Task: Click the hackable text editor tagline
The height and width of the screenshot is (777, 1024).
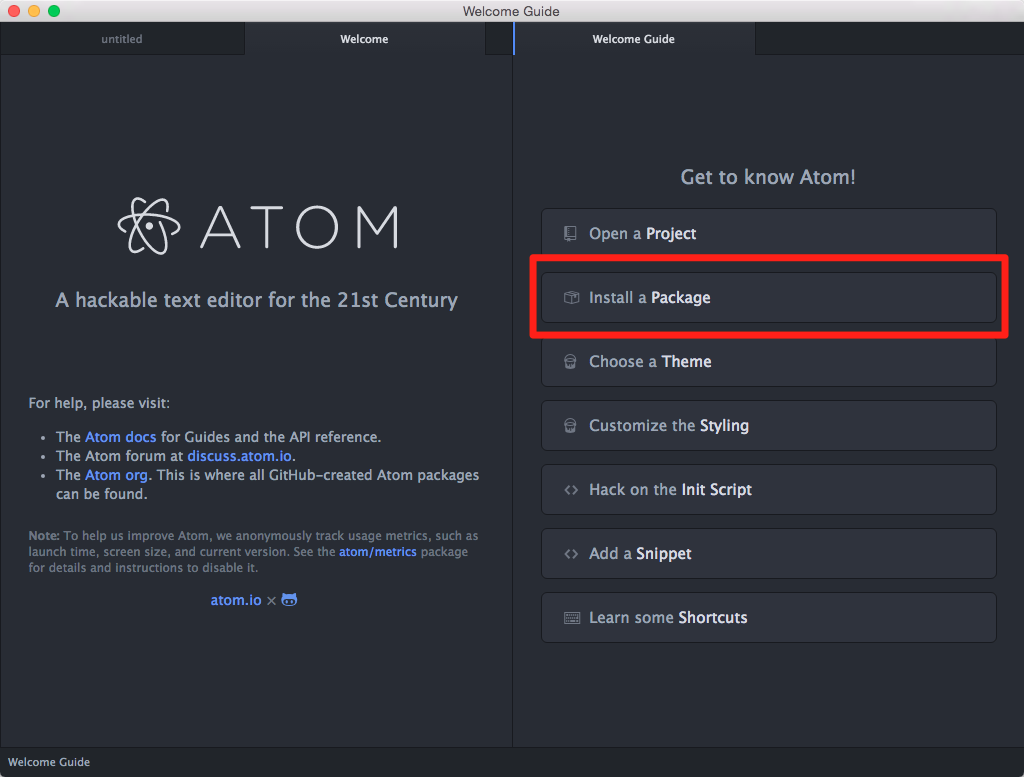Action: pos(257,300)
